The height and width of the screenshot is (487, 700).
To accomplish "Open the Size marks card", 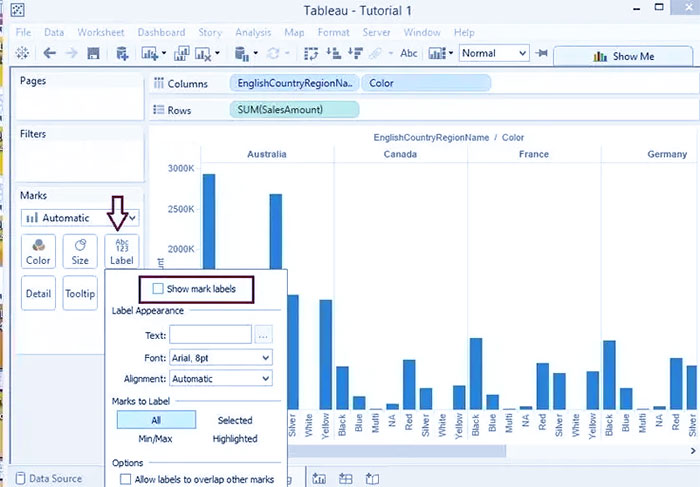I will [80, 251].
